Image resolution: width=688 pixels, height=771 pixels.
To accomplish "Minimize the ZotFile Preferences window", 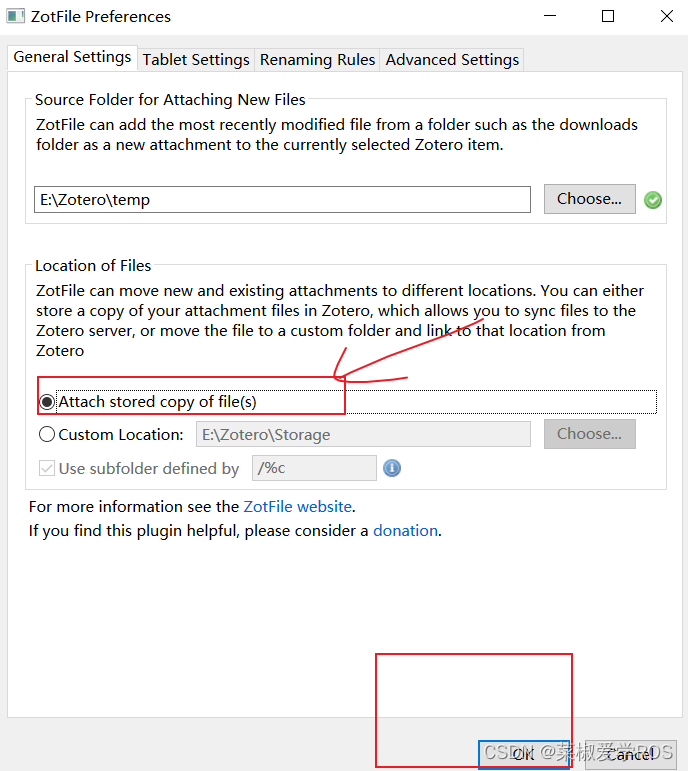I will point(550,16).
